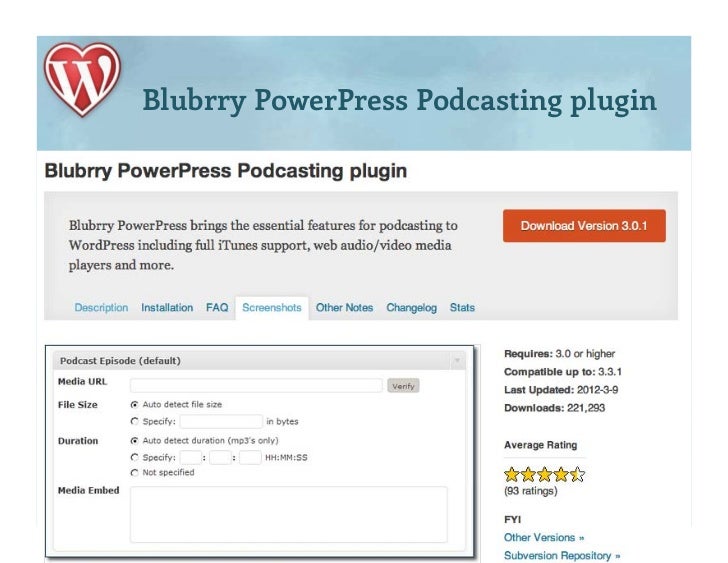
Task: Click the HH:MM:SS hint text
Action: (286, 458)
